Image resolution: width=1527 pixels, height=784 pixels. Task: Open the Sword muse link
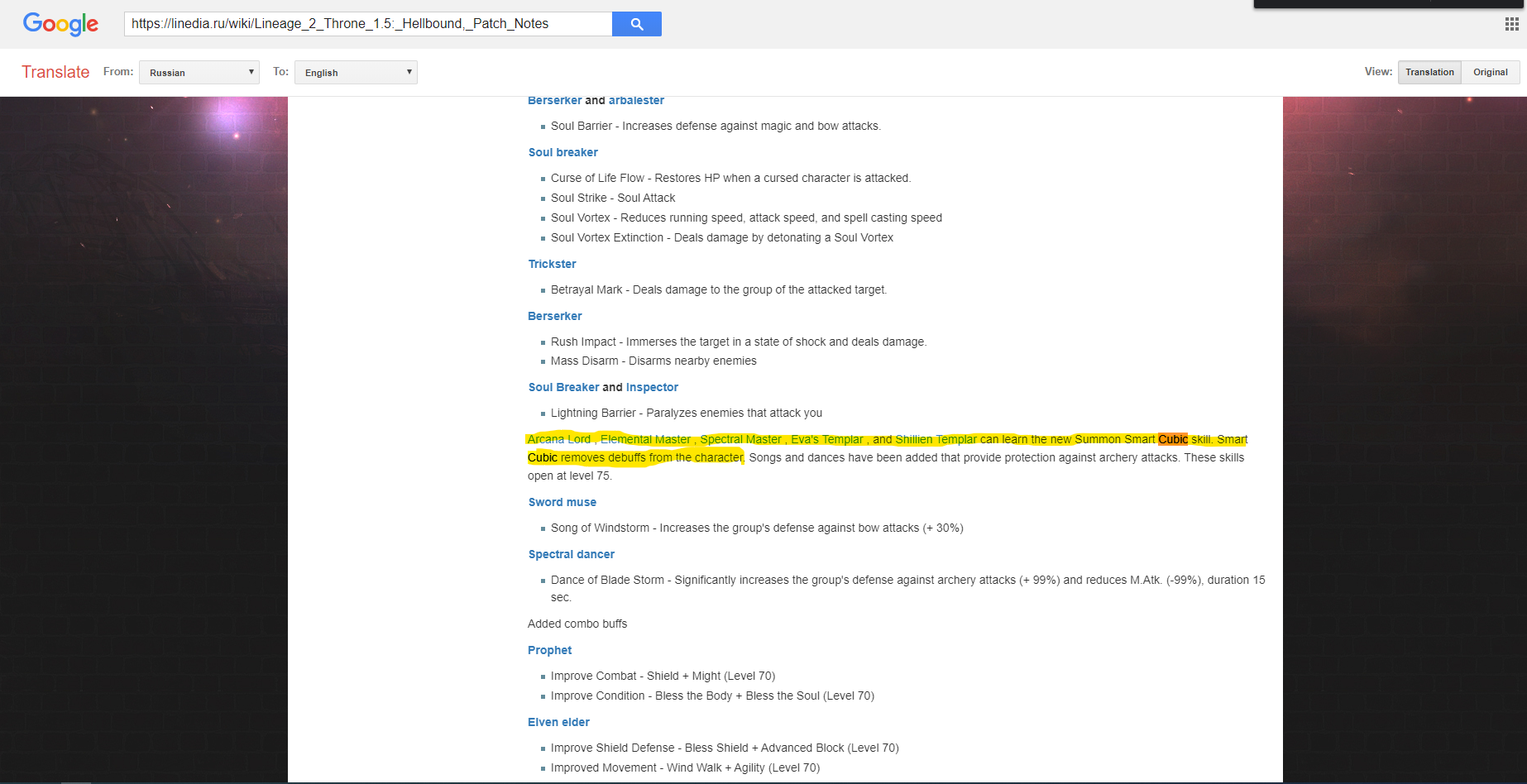562,502
